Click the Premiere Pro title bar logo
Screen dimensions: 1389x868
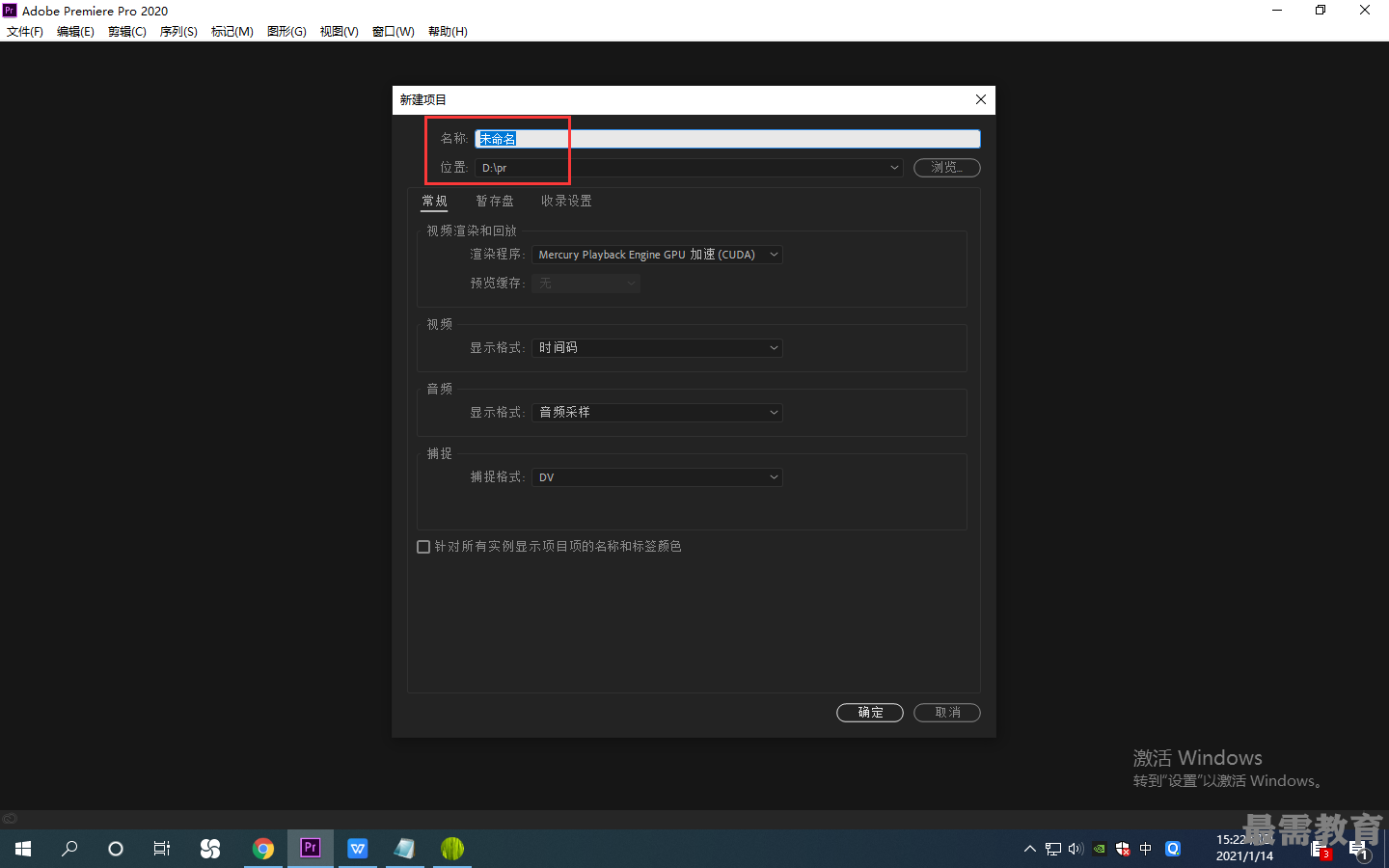[10, 11]
